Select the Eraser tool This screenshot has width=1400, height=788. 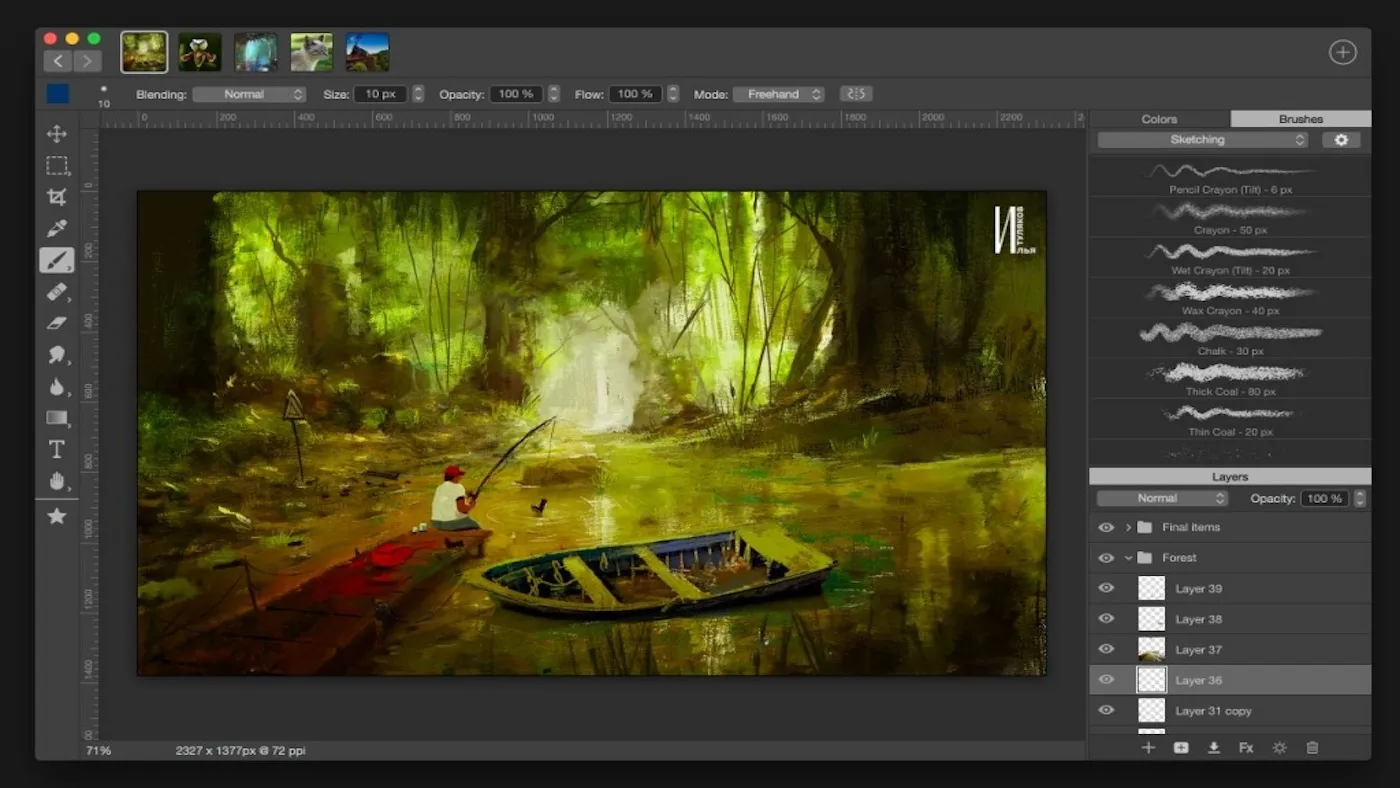click(x=57, y=322)
